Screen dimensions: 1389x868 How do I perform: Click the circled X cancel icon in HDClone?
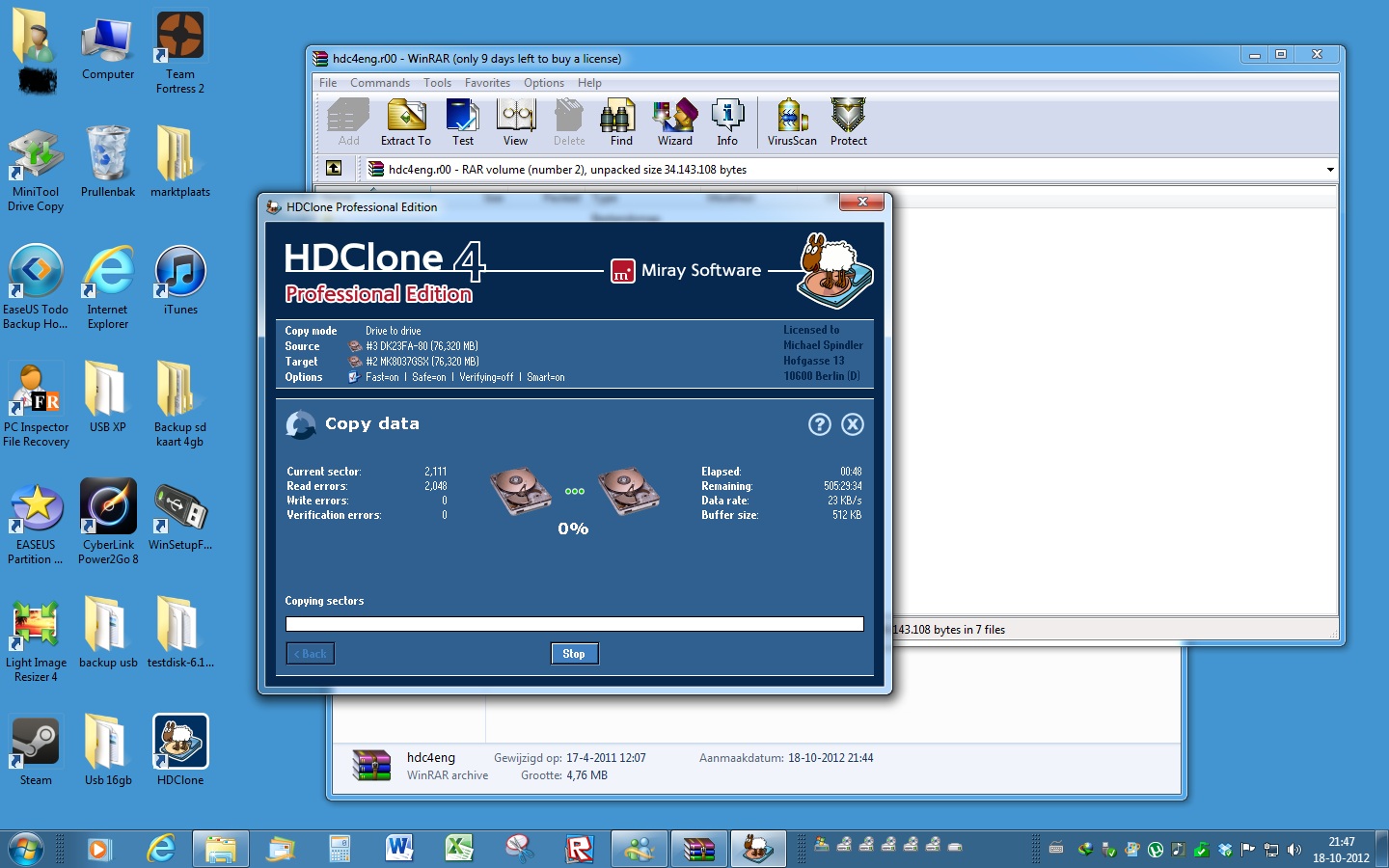(853, 424)
